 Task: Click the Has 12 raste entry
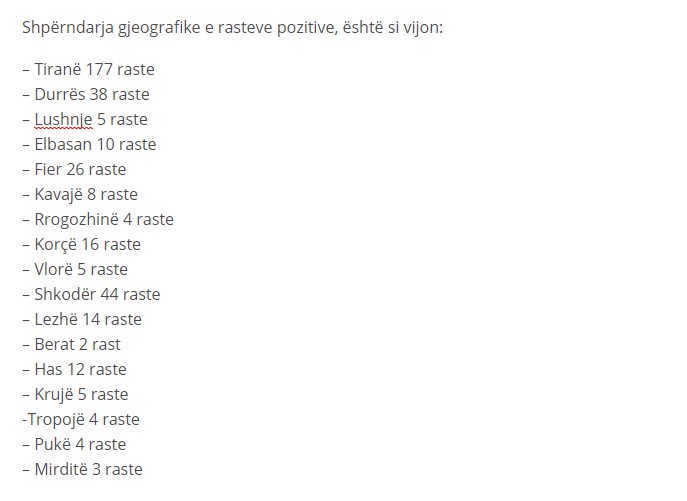(74, 369)
